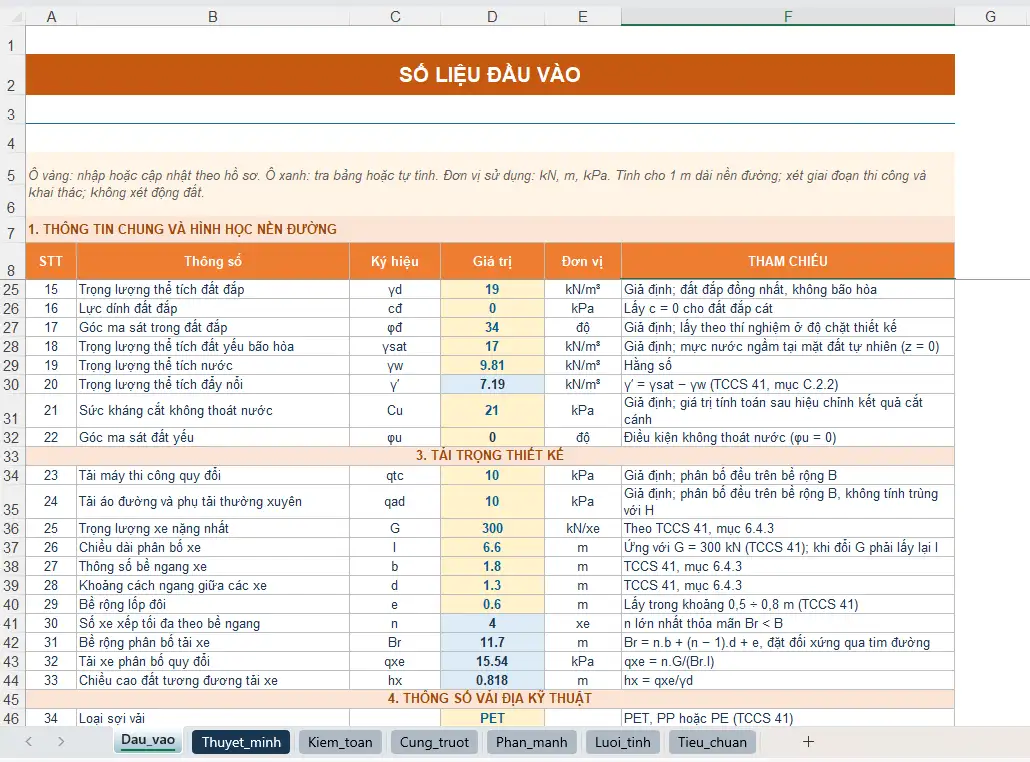Select the symbol cell 'qad'

(x=395, y=502)
